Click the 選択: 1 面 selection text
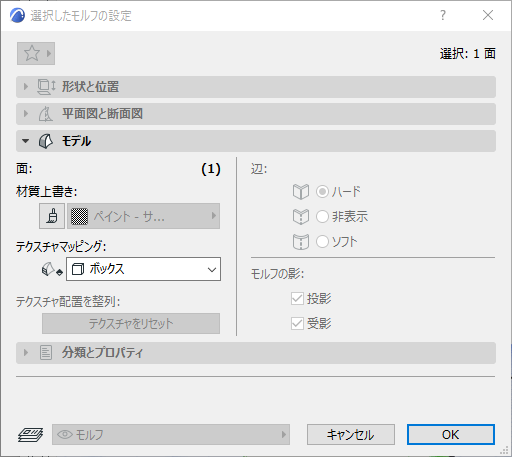Viewport: 512px width, 457px height. pyautogui.click(x=468, y=54)
